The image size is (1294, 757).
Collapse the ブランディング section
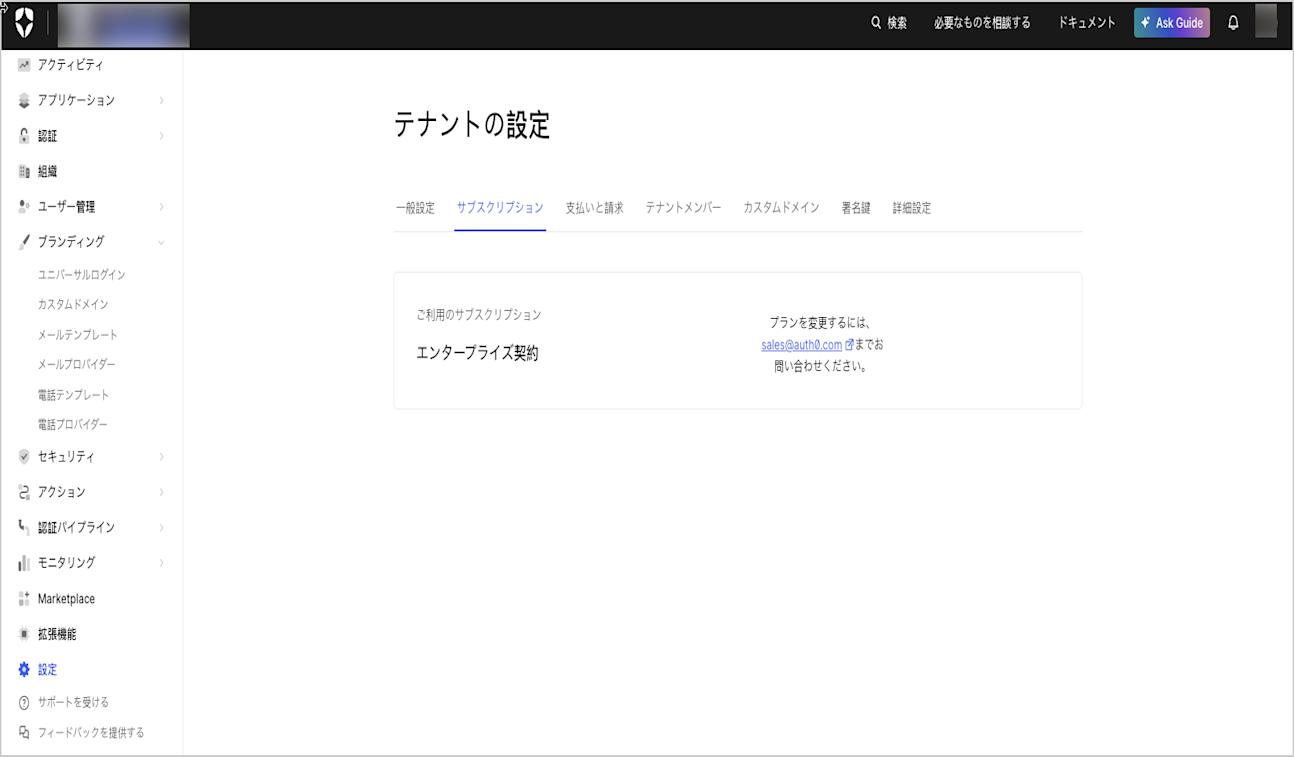[160, 241]
